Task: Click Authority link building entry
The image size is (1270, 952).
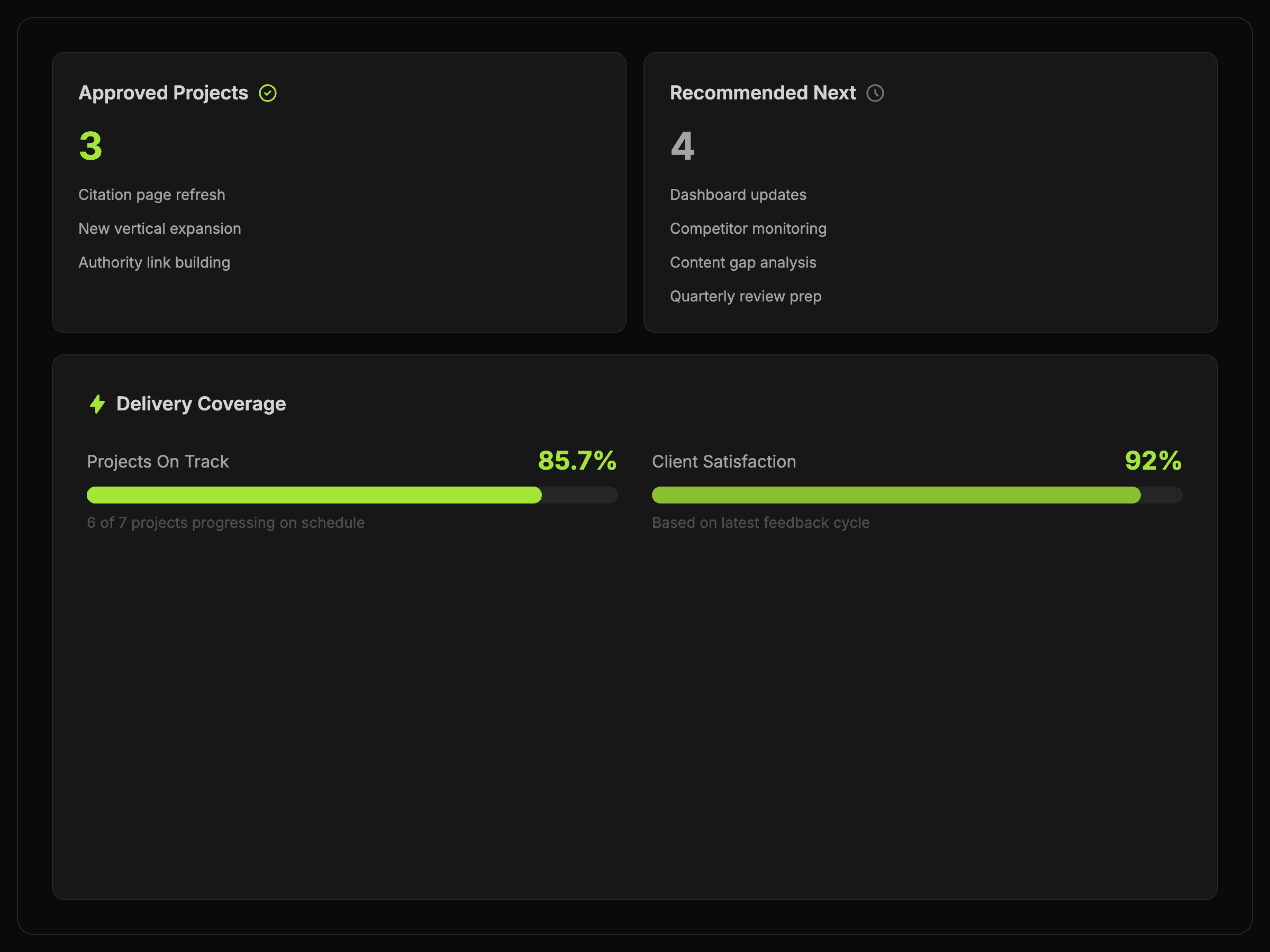Action: tap(154, 263)
